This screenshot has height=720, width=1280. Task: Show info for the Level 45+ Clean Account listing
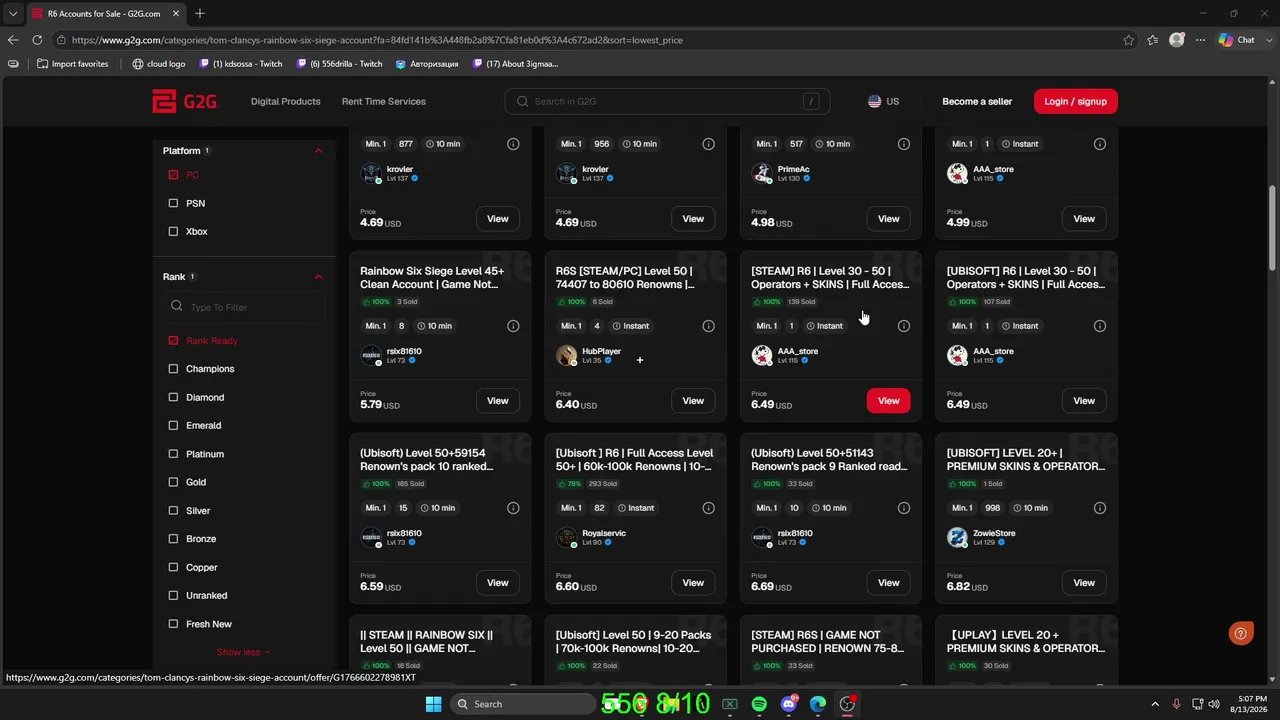[x=513, y=326]
